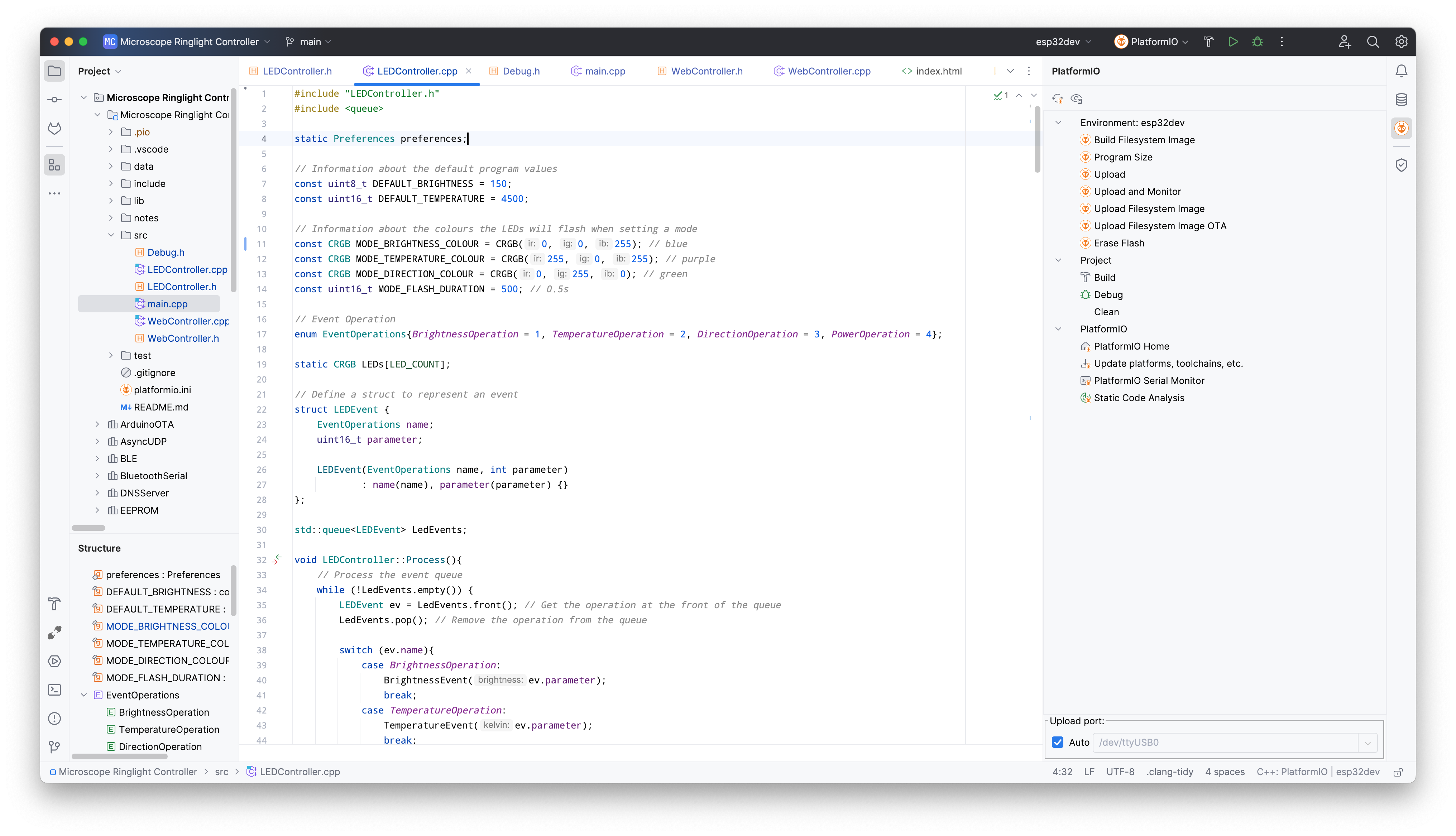Open the Terminal tool window icon
The width and height of the screenshot is (1456, 836).
click(54, 690)
